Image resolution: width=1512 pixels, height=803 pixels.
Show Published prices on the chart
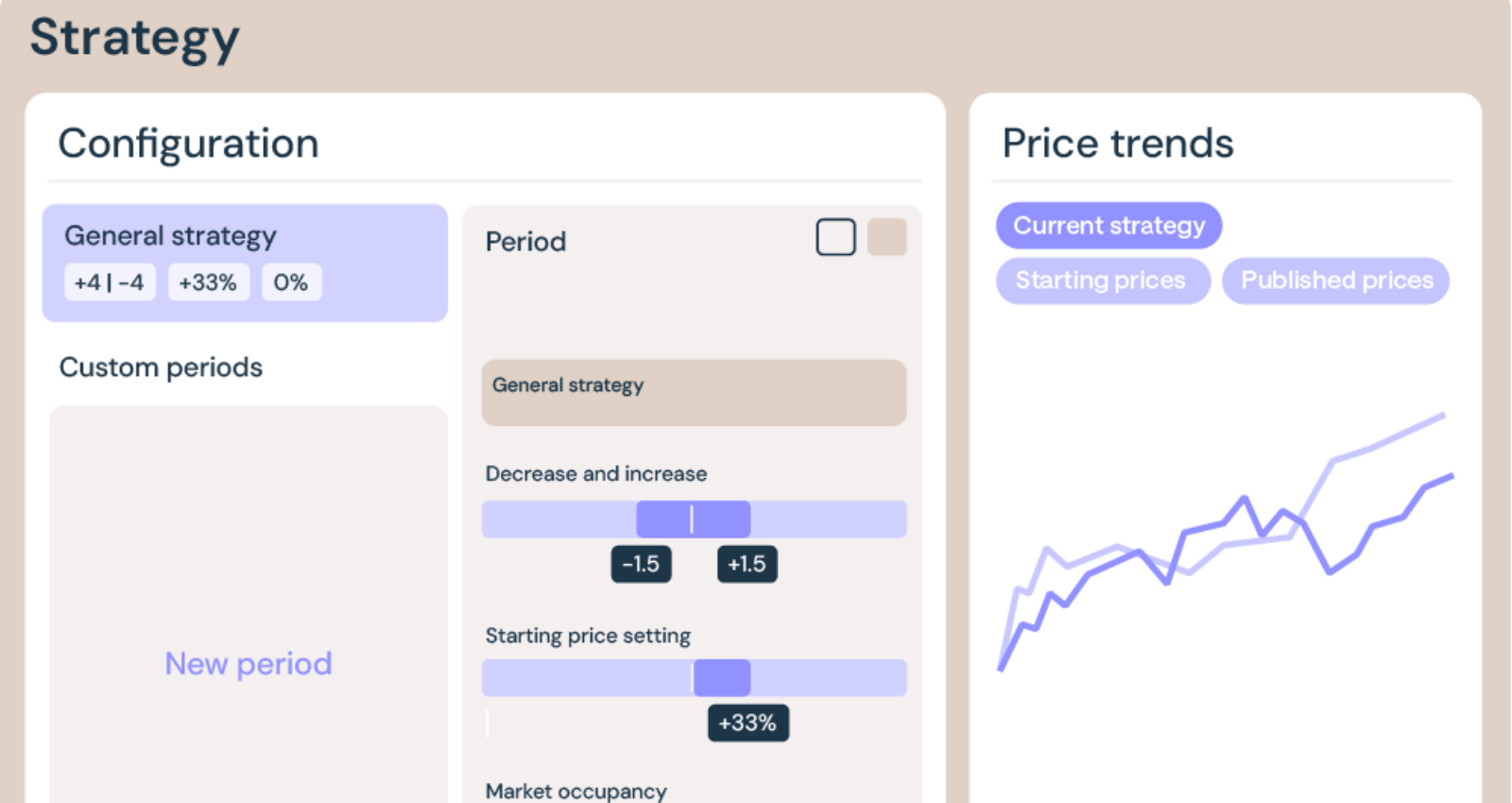tap(1335, 281)
